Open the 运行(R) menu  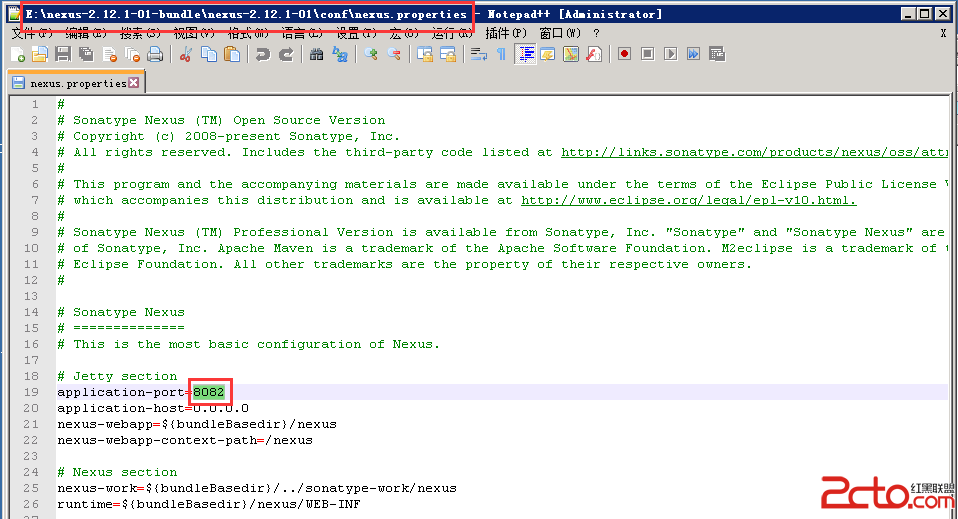(x=452, y=33)
